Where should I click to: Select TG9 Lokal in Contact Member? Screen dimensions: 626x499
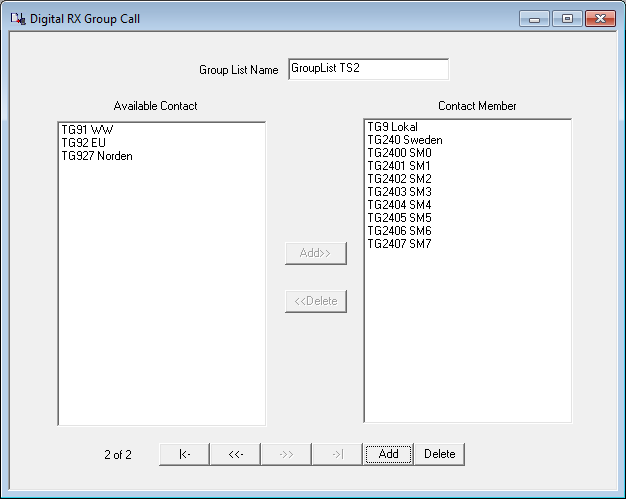tap(392, 127)
